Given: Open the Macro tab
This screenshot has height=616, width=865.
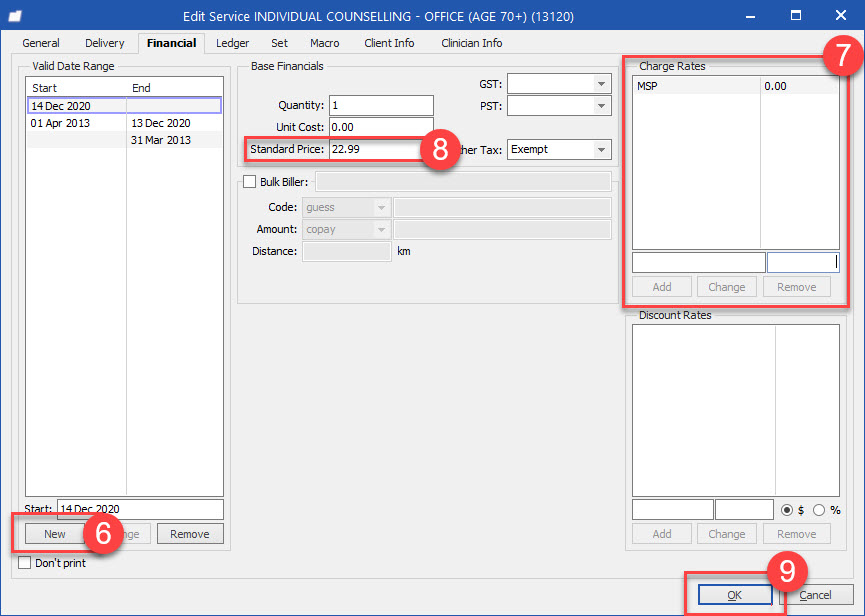Looking at the screenshot, I should [326, 43].
